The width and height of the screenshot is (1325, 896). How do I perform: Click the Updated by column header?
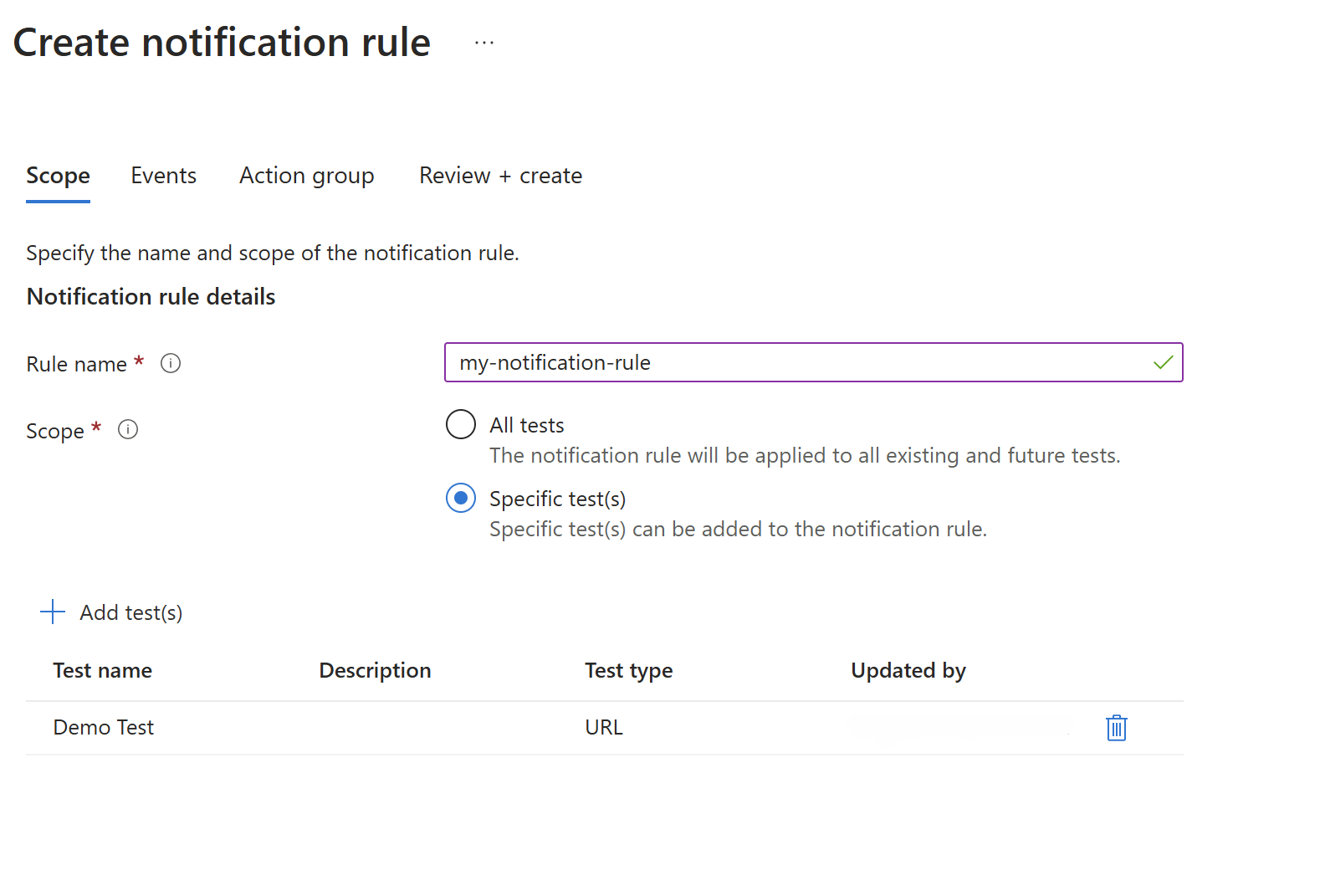908,670
